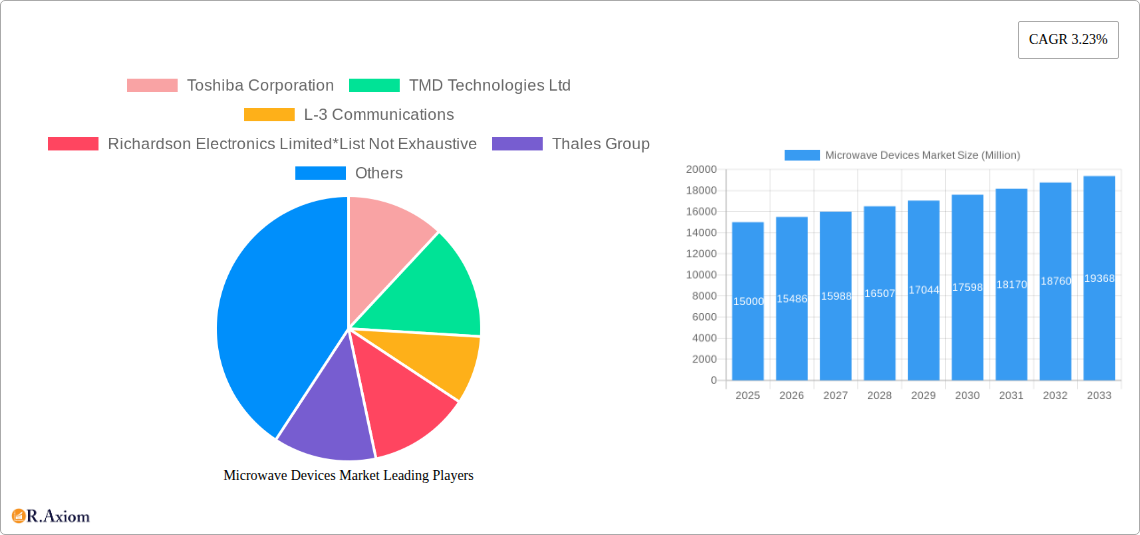Click the 2025 x-axis label
Screen dimensions: 1140x535
[x=748, y=395]
